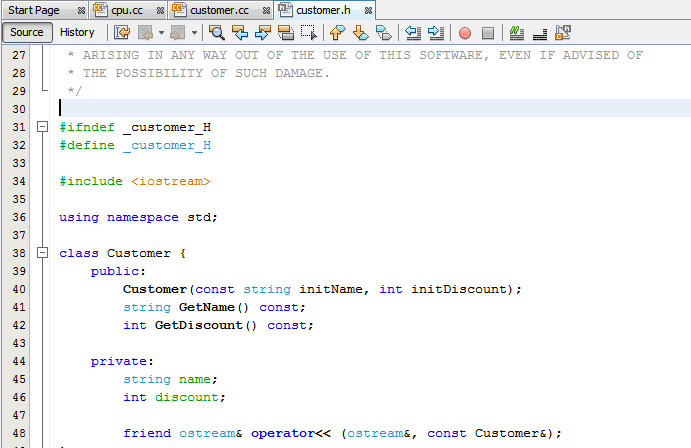Open the Back navigation dropdown arrow
Image resolution: width=691 pixels, height=448 pixels.
coord(161,32)
